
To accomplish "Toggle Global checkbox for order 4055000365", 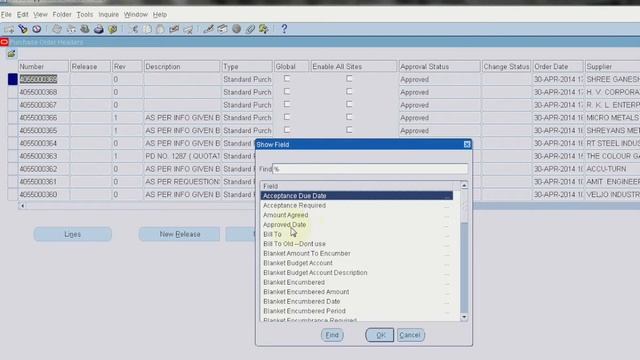I will [287, 130].
